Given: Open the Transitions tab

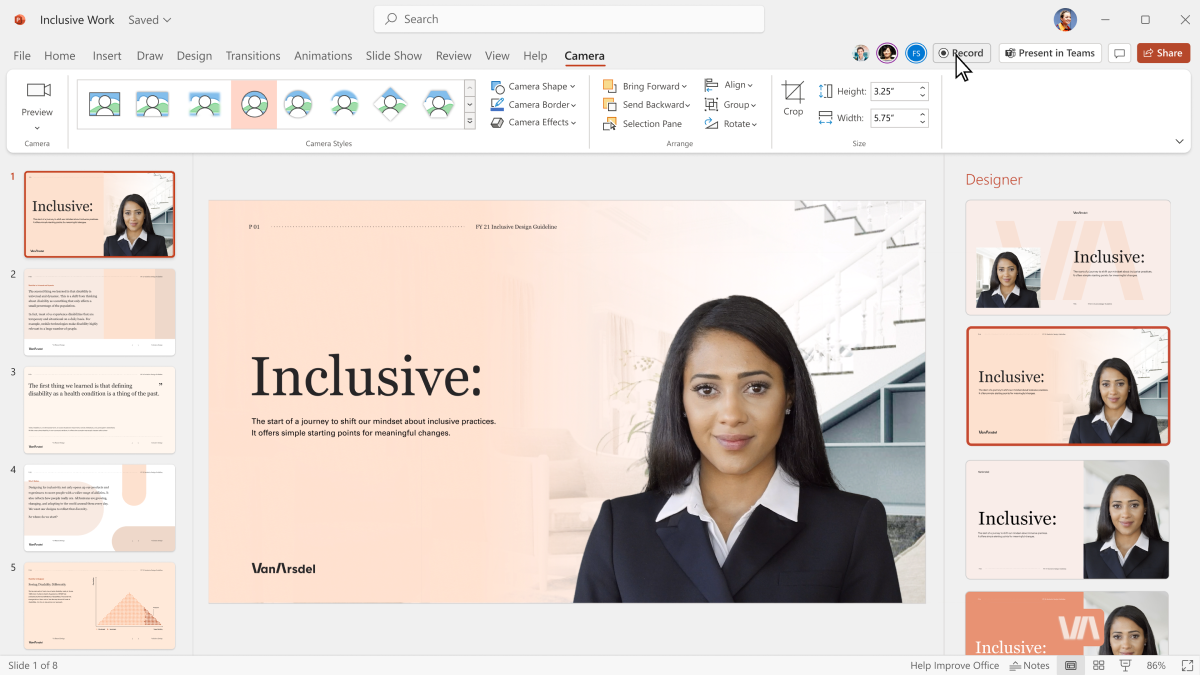Looking at the screenshot, I should click(253, 56).
